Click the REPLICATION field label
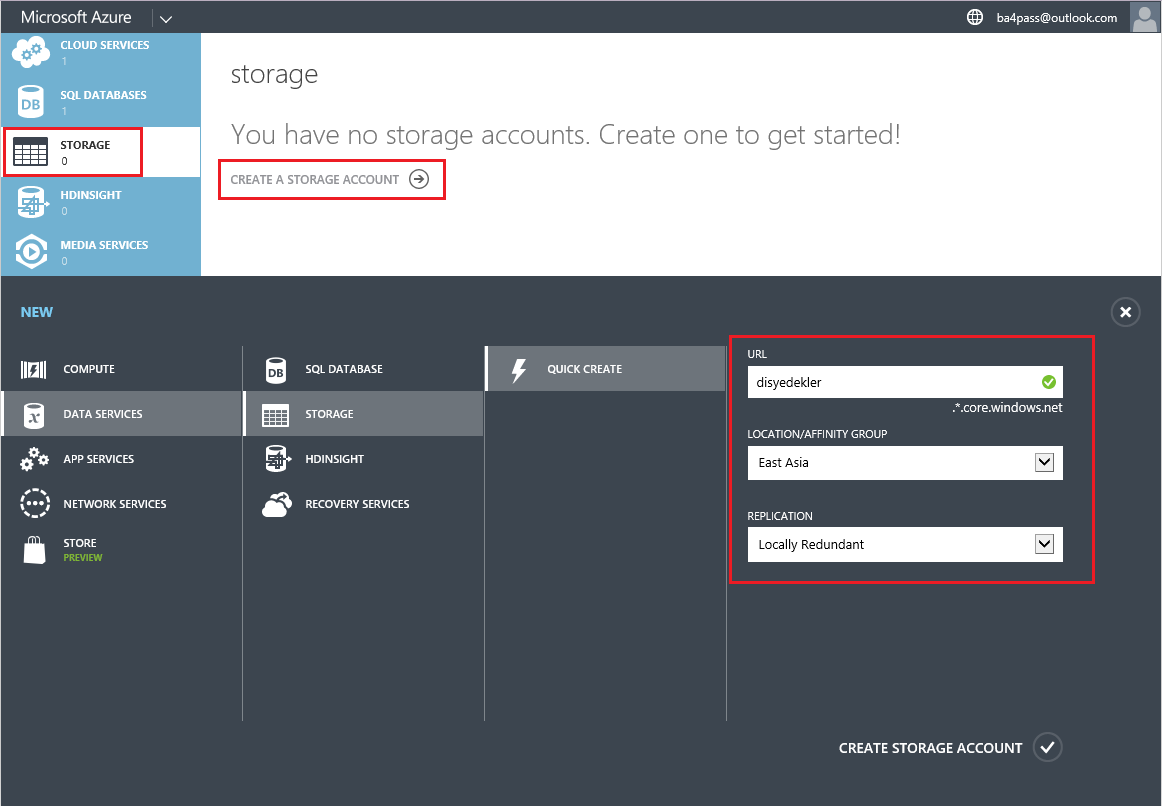 click(x=780, y=516)
